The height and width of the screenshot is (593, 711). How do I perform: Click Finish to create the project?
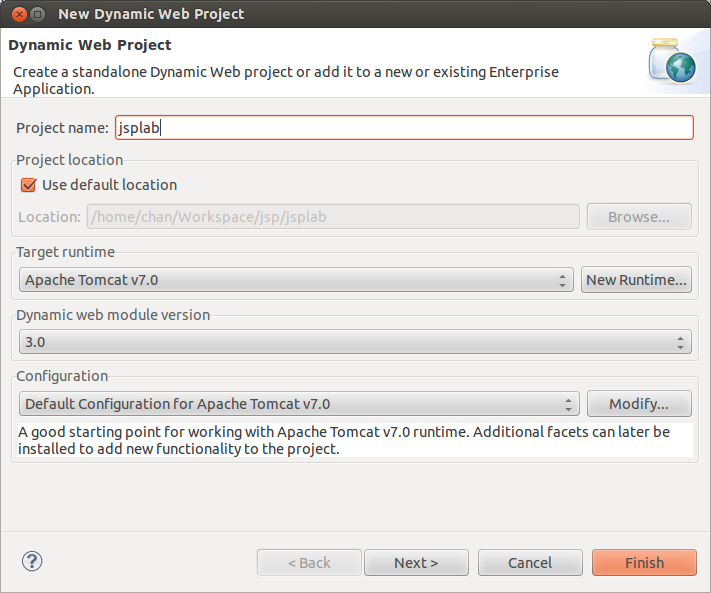pos(644,563)
